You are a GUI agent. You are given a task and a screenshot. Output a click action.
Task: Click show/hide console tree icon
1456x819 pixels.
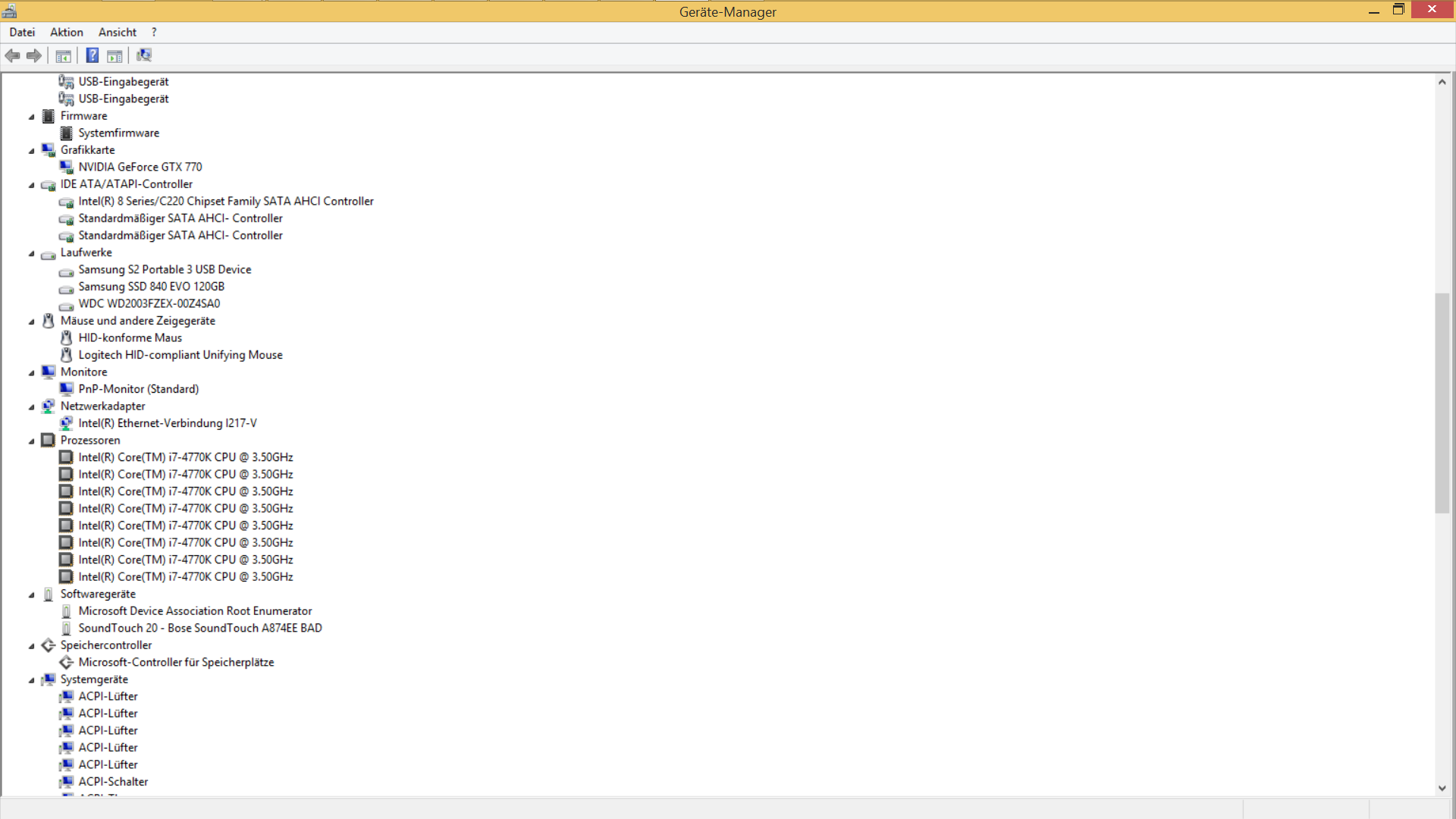point(63,55)
